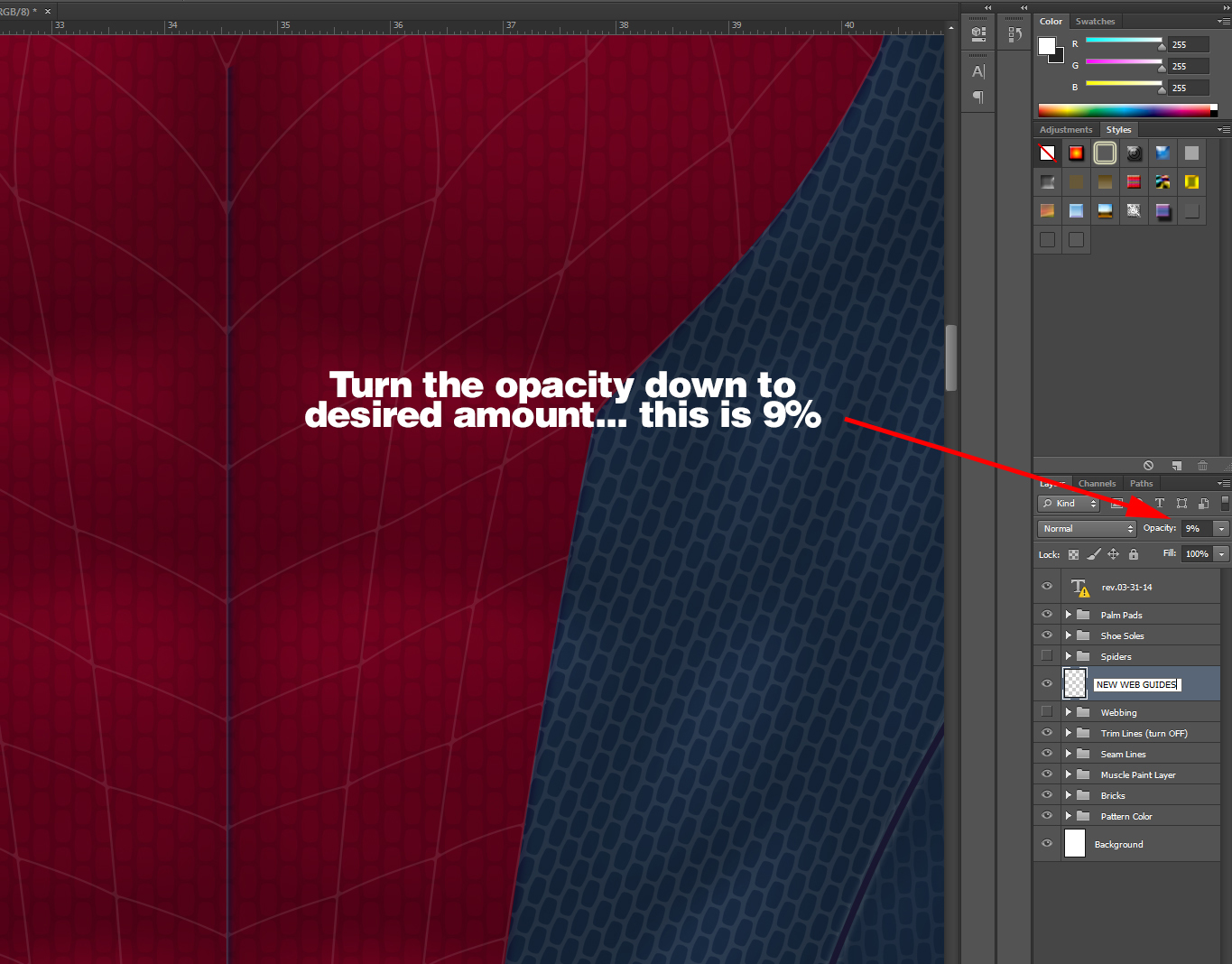The image size is (1232, 964).
Task: Filter layers by type (T) layers
Action: pyautogui.click(x=1160, y=504)
